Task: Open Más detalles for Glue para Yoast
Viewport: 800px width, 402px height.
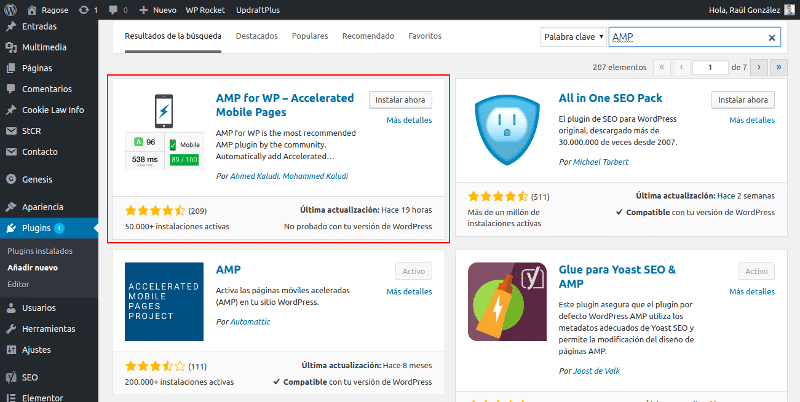Action: click(752, 292)
